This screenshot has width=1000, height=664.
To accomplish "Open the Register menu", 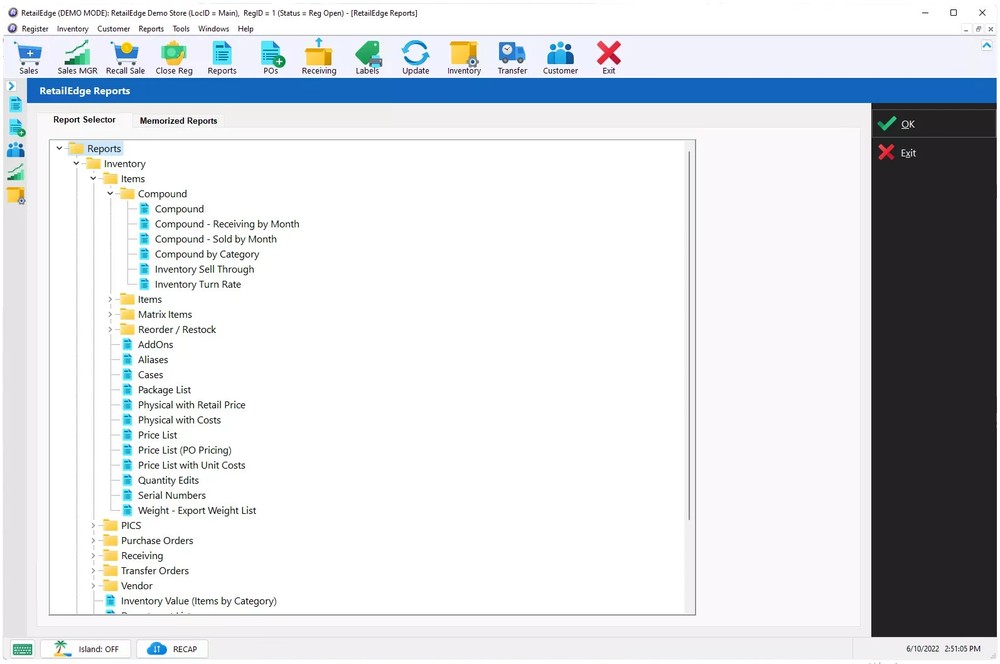I will click(34, 28).
